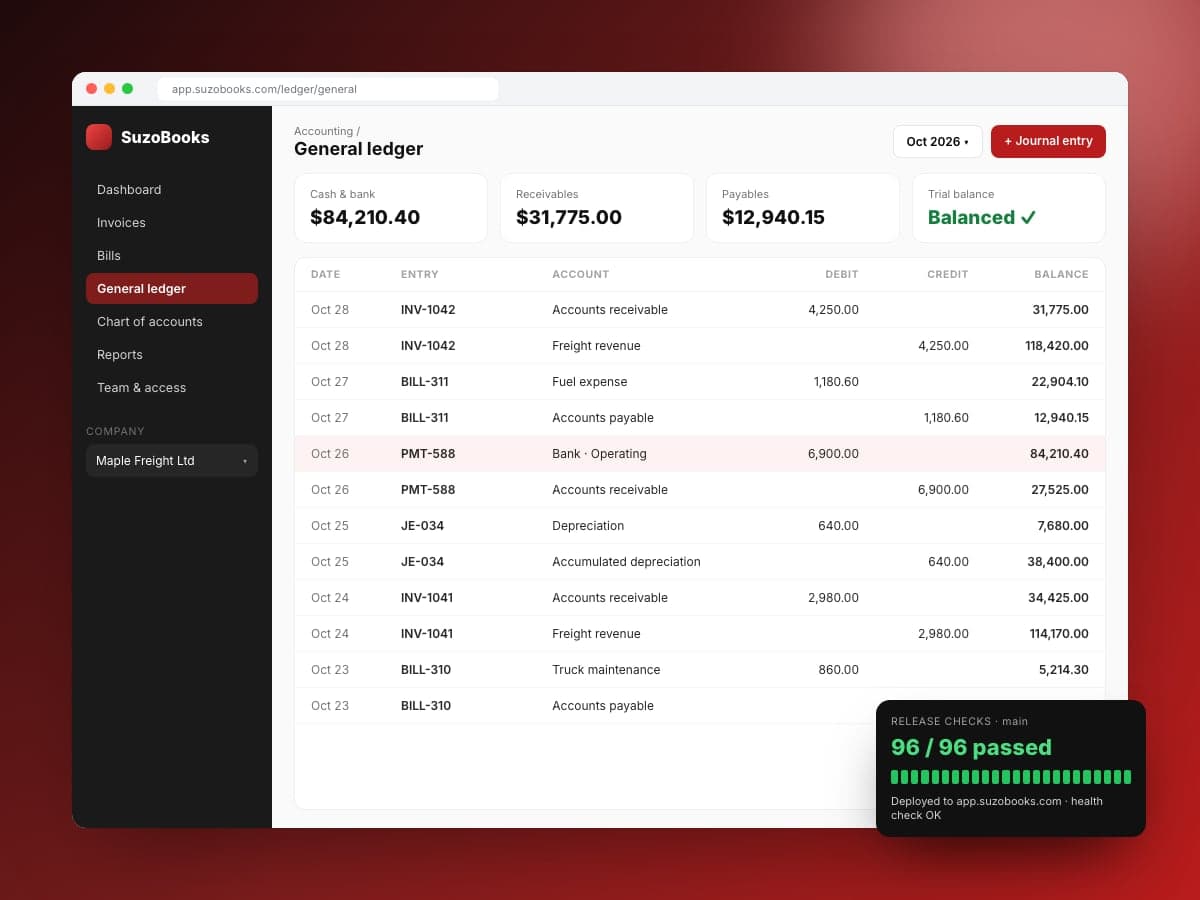Click the release checks green progress bar
Image resolution: width=1200 pixels, height=900 pixels.
tap(1011, 777)
